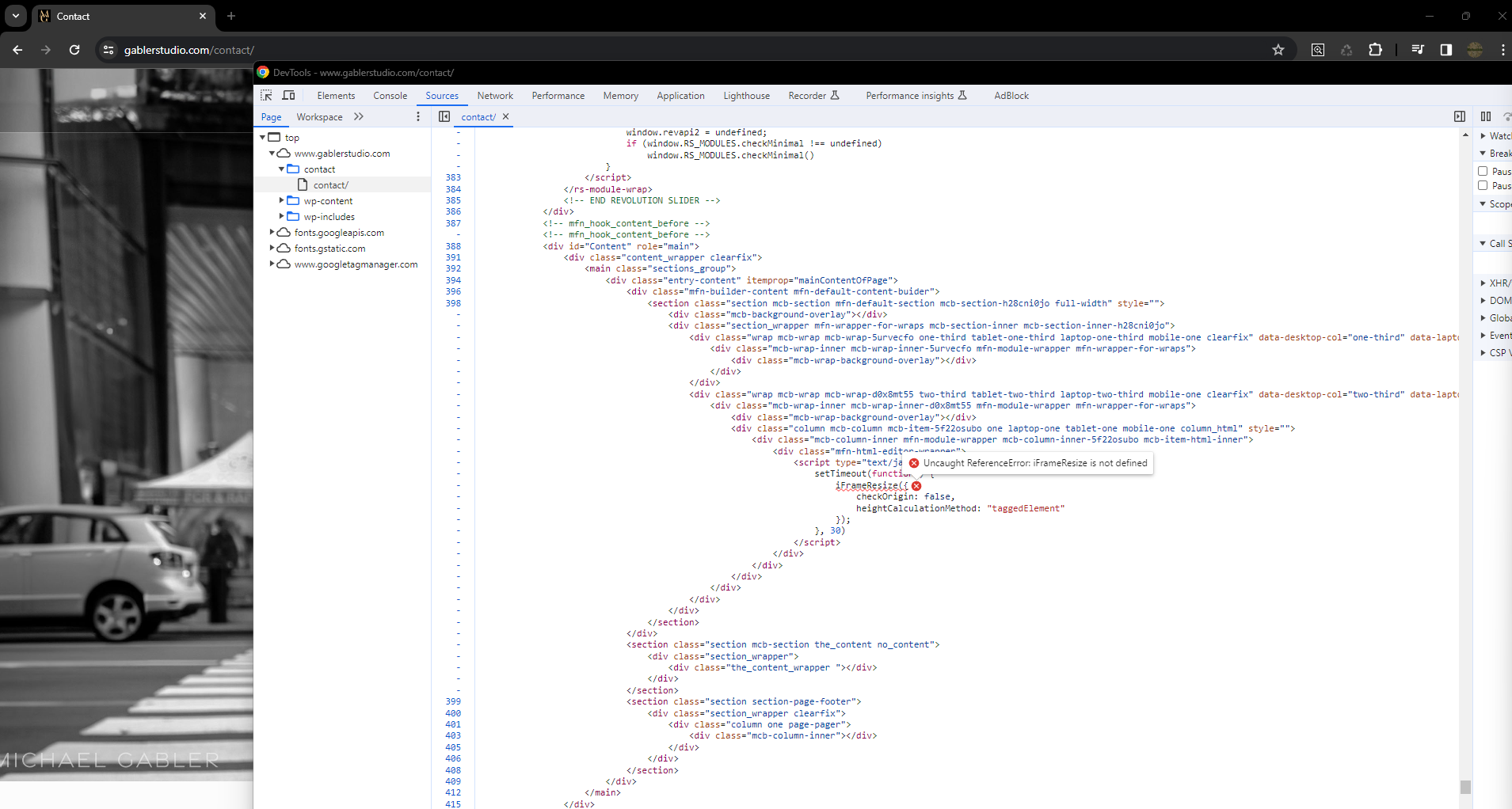This screenshot has height=809, width=1512.
Task: Hide the debugger sidebar icon
Action: coord(1460,116)
